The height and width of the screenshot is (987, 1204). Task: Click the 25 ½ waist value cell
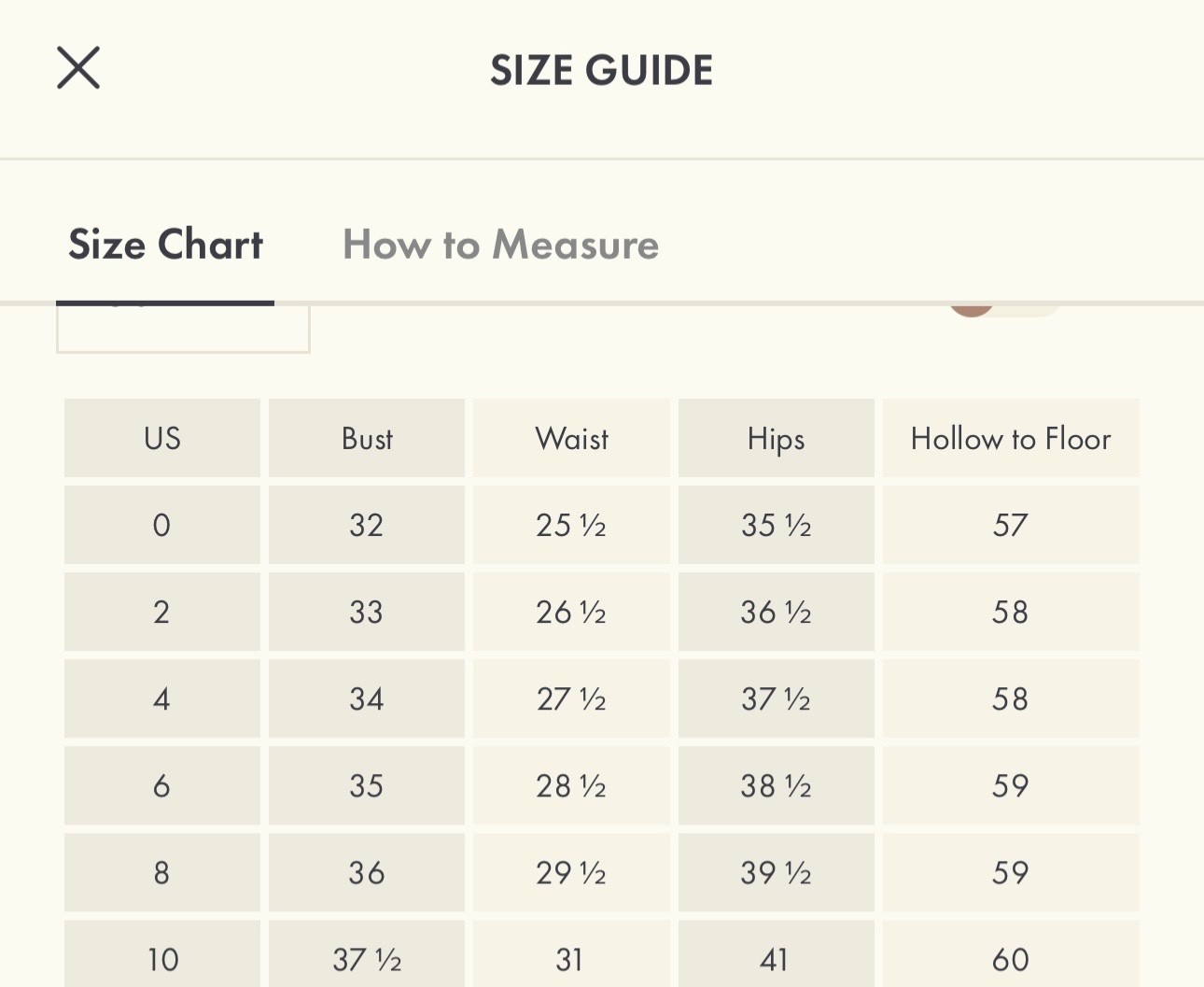[571, 525]
